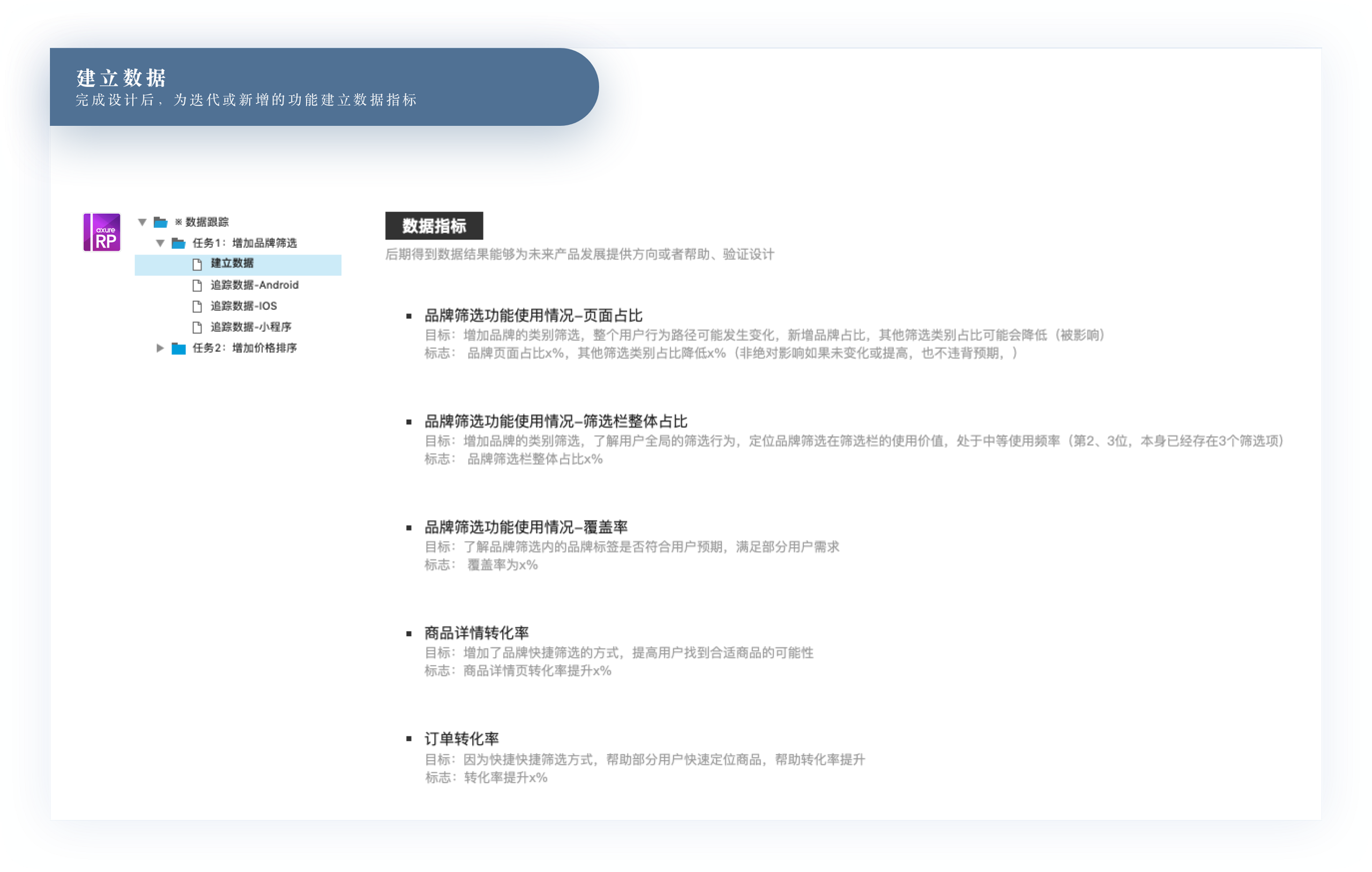Screen dimensions: 1372x872
Task: Collapse the 数据跟踪 root folder arrow
Action: click(143, 222)
